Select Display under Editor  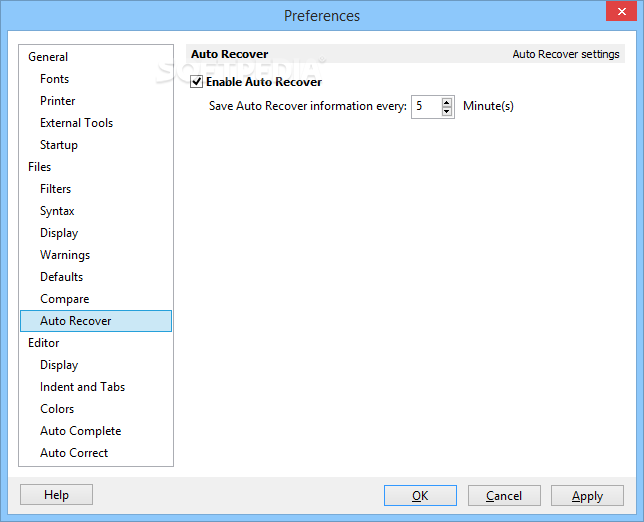click(59, 365)
